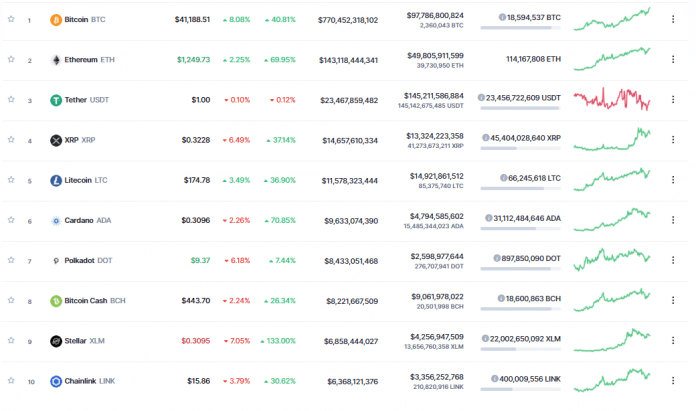The image size is (696, 411).
Task: Click the Bitcoin coin logo icon
Action: click(56, 20)
